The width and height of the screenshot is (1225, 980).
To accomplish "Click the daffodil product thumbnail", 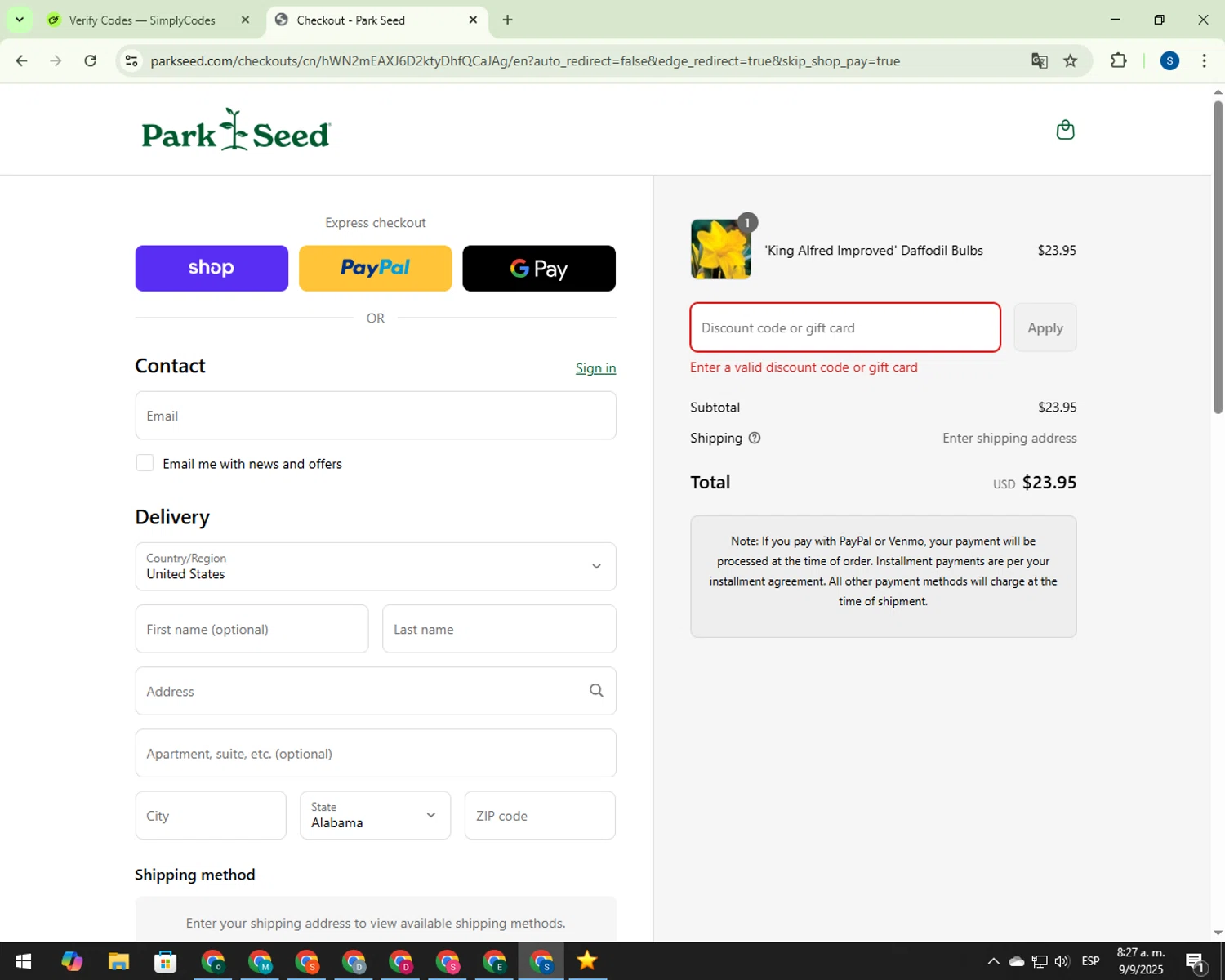I will [x=720, y=249].
